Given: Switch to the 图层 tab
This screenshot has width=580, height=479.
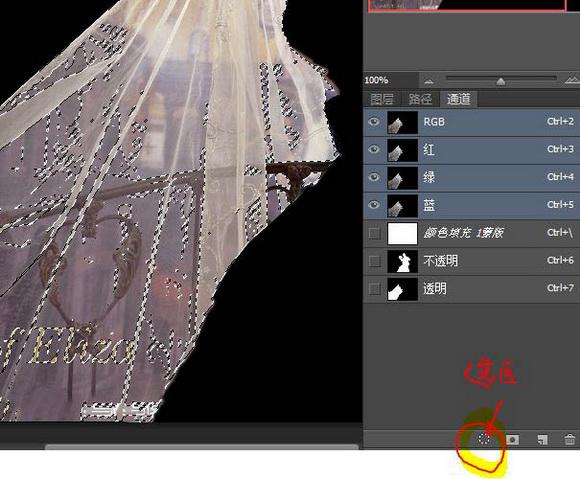Looking at the screenshot, I should 382,99.
